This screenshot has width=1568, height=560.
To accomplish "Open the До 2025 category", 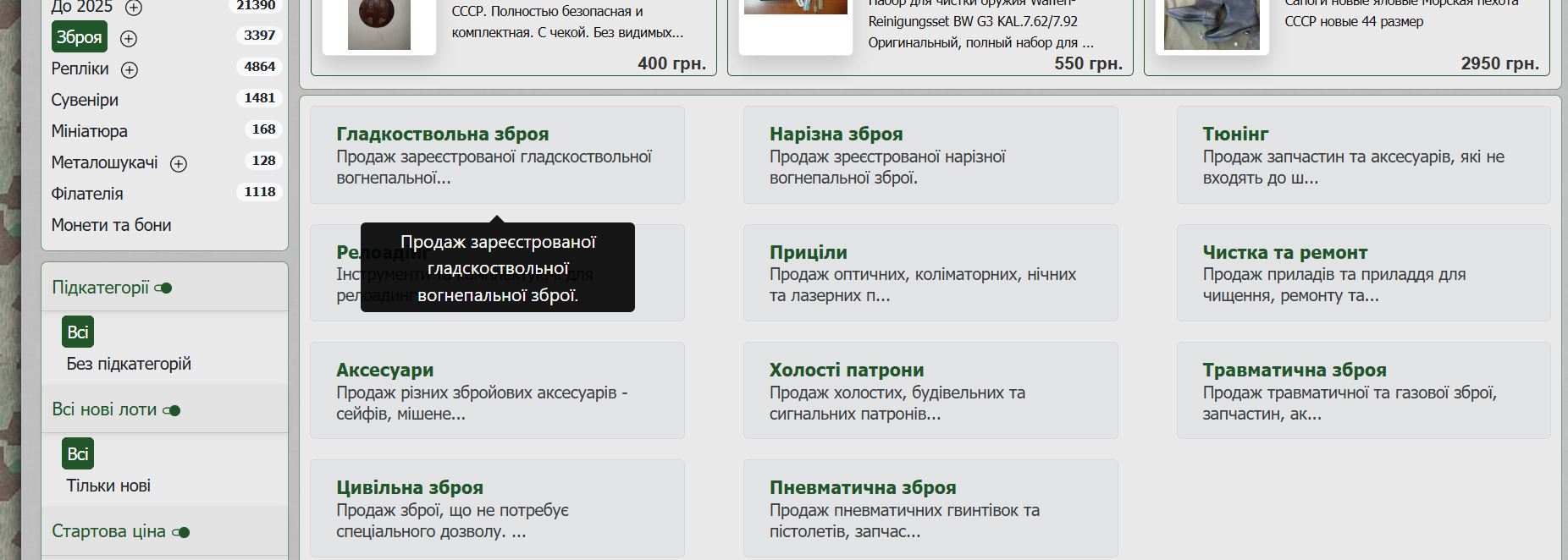I will (x=81, y=7).
